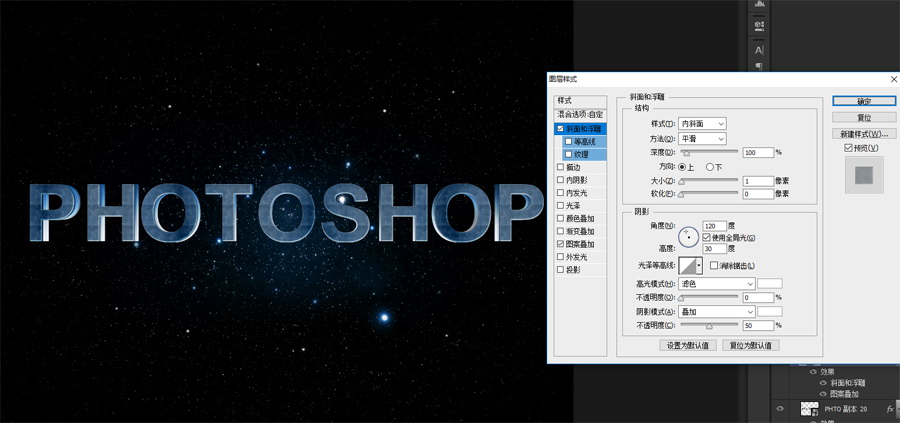Open the Paragraph panel icon

[759, 66]
